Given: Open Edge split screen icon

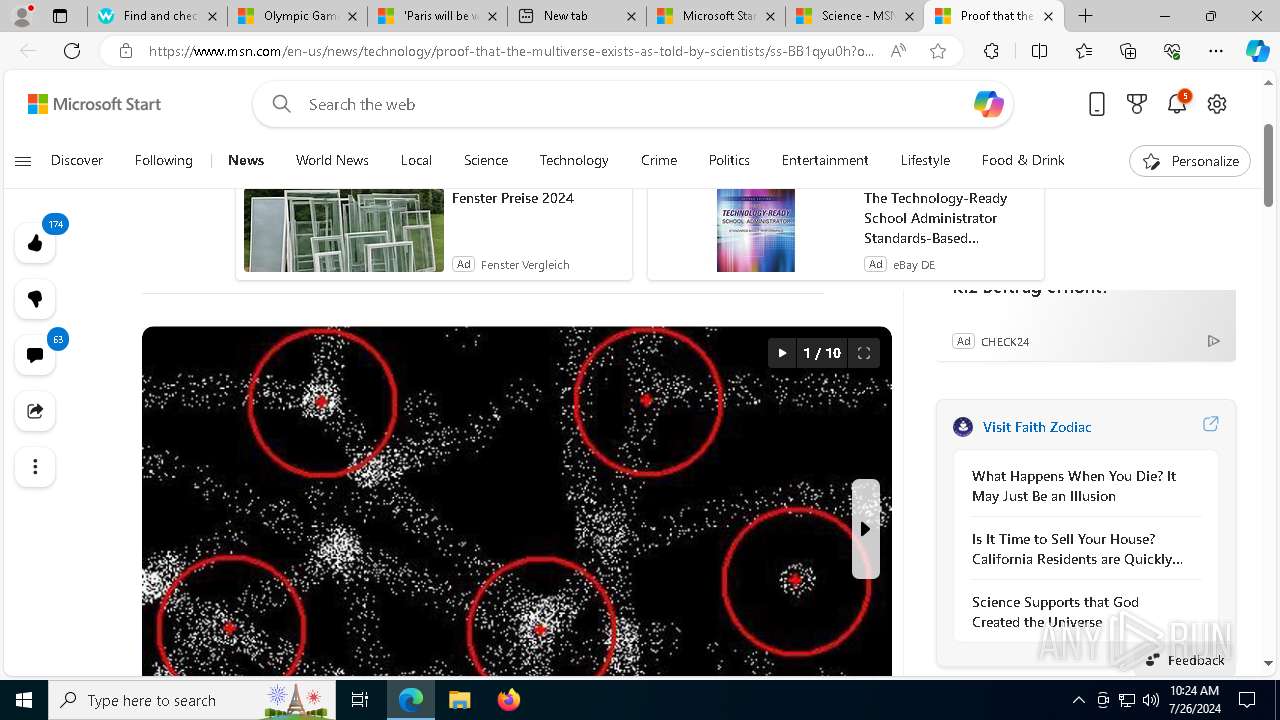Looking at the screenshot, I should coord(1040,51).
